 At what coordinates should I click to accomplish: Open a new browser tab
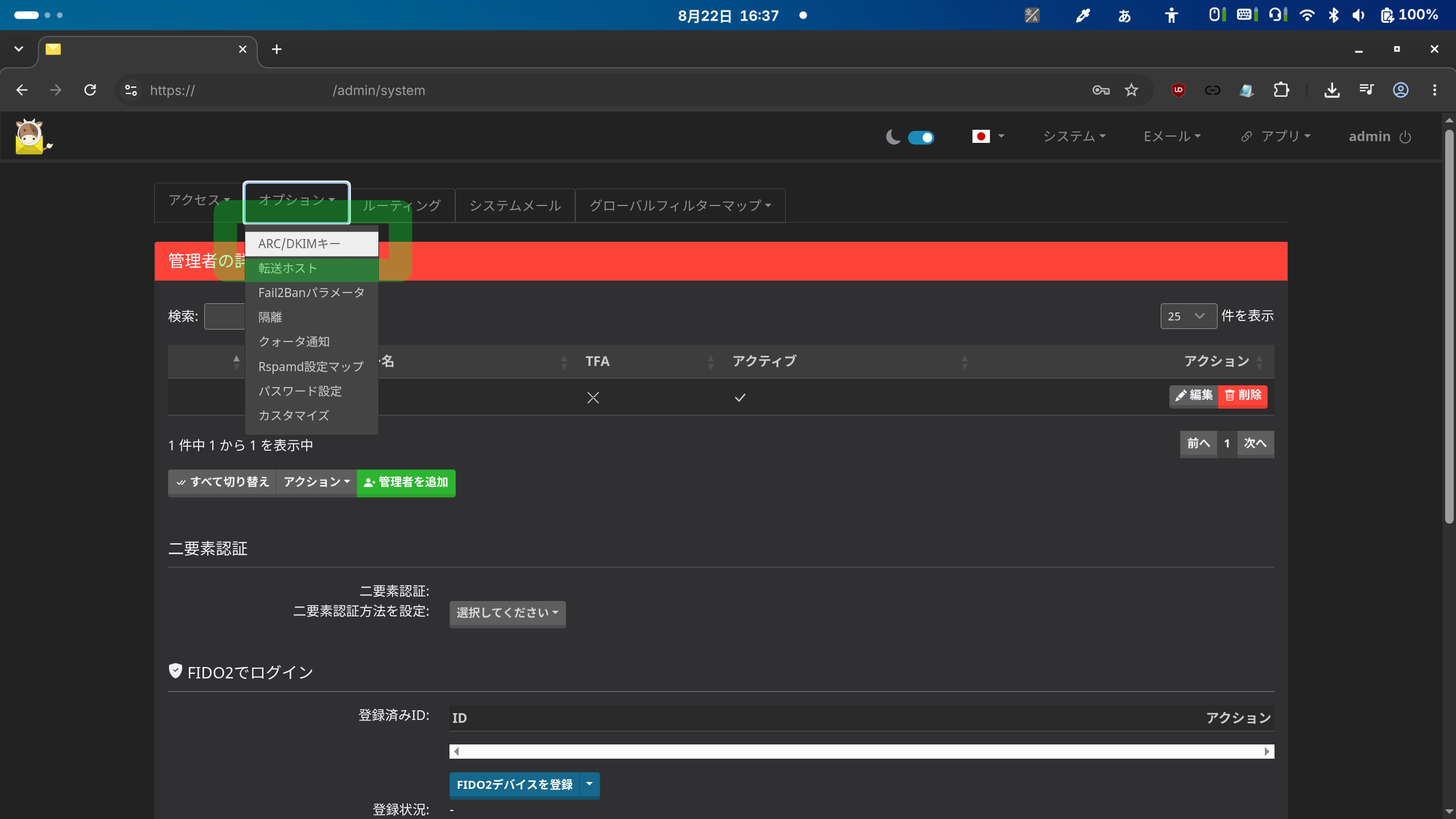pos(277,50)
